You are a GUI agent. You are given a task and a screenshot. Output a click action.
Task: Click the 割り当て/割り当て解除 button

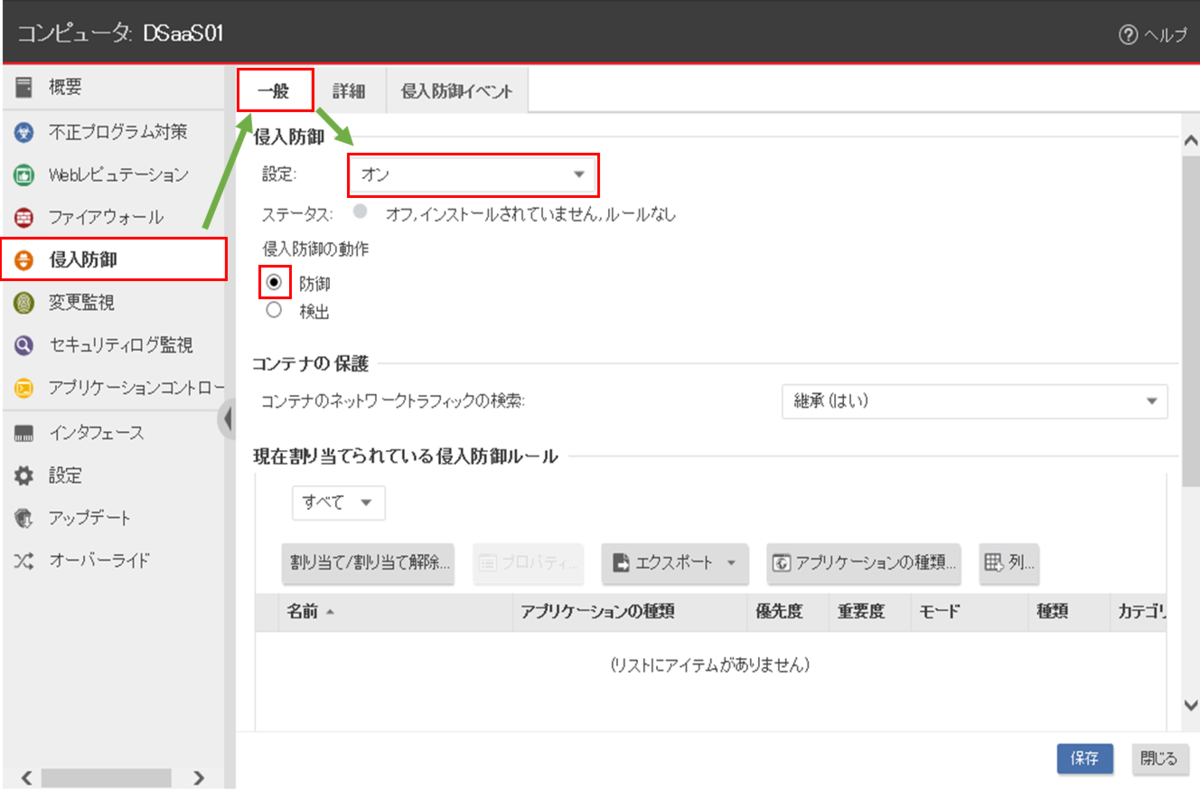[x=368, y=563]
